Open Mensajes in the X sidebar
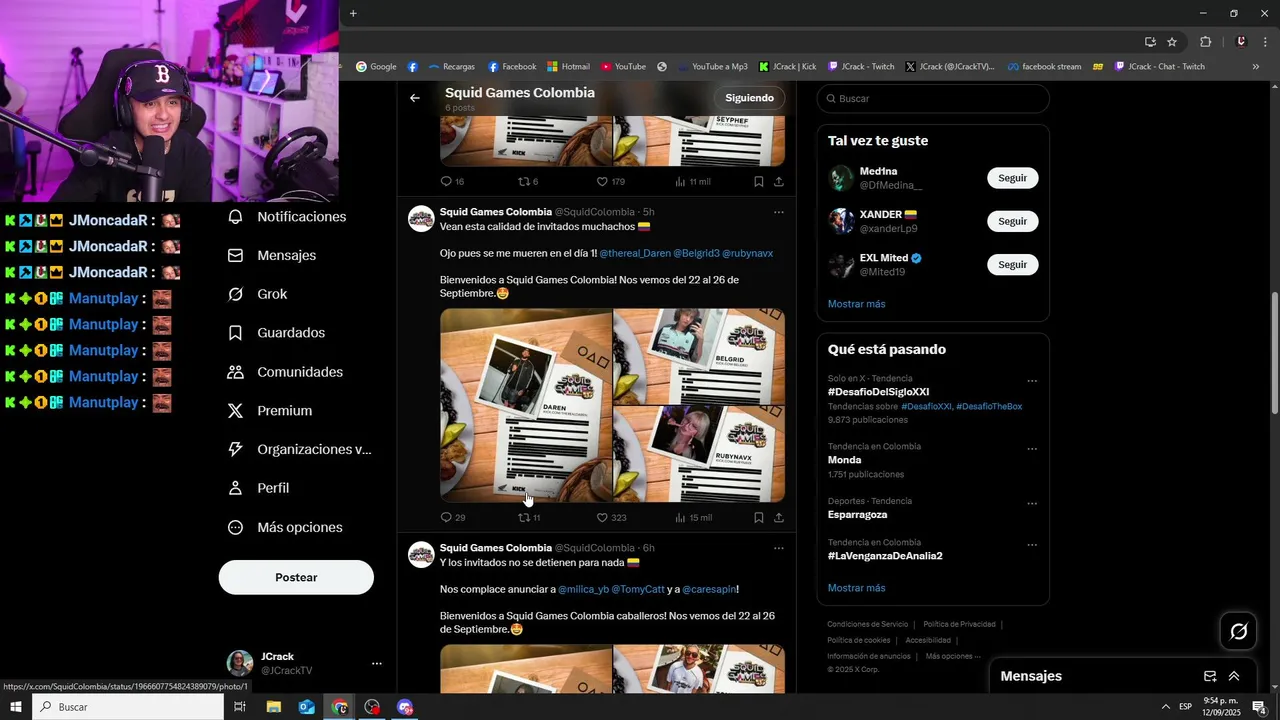This screenshot has width=1280, height=720. pos(272,256)
